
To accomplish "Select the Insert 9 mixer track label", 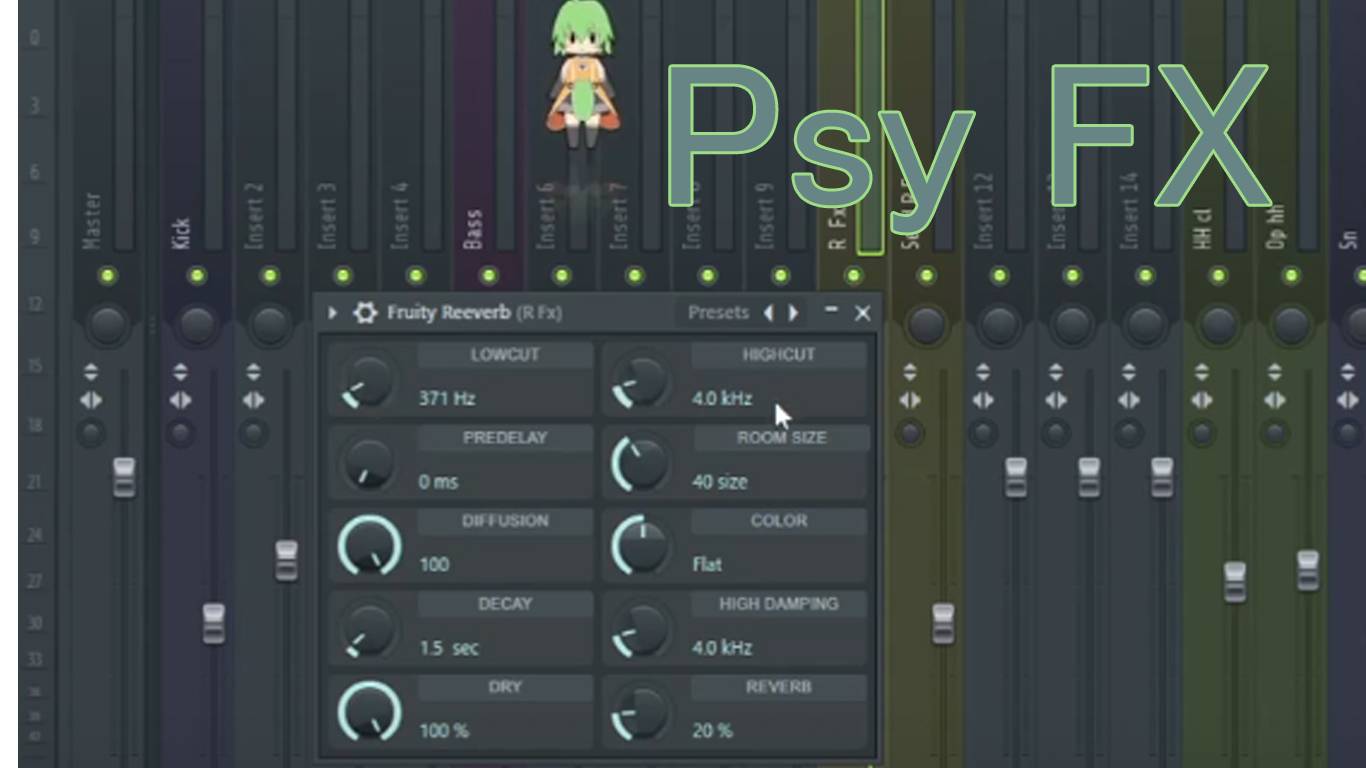I will pos(766,215).
